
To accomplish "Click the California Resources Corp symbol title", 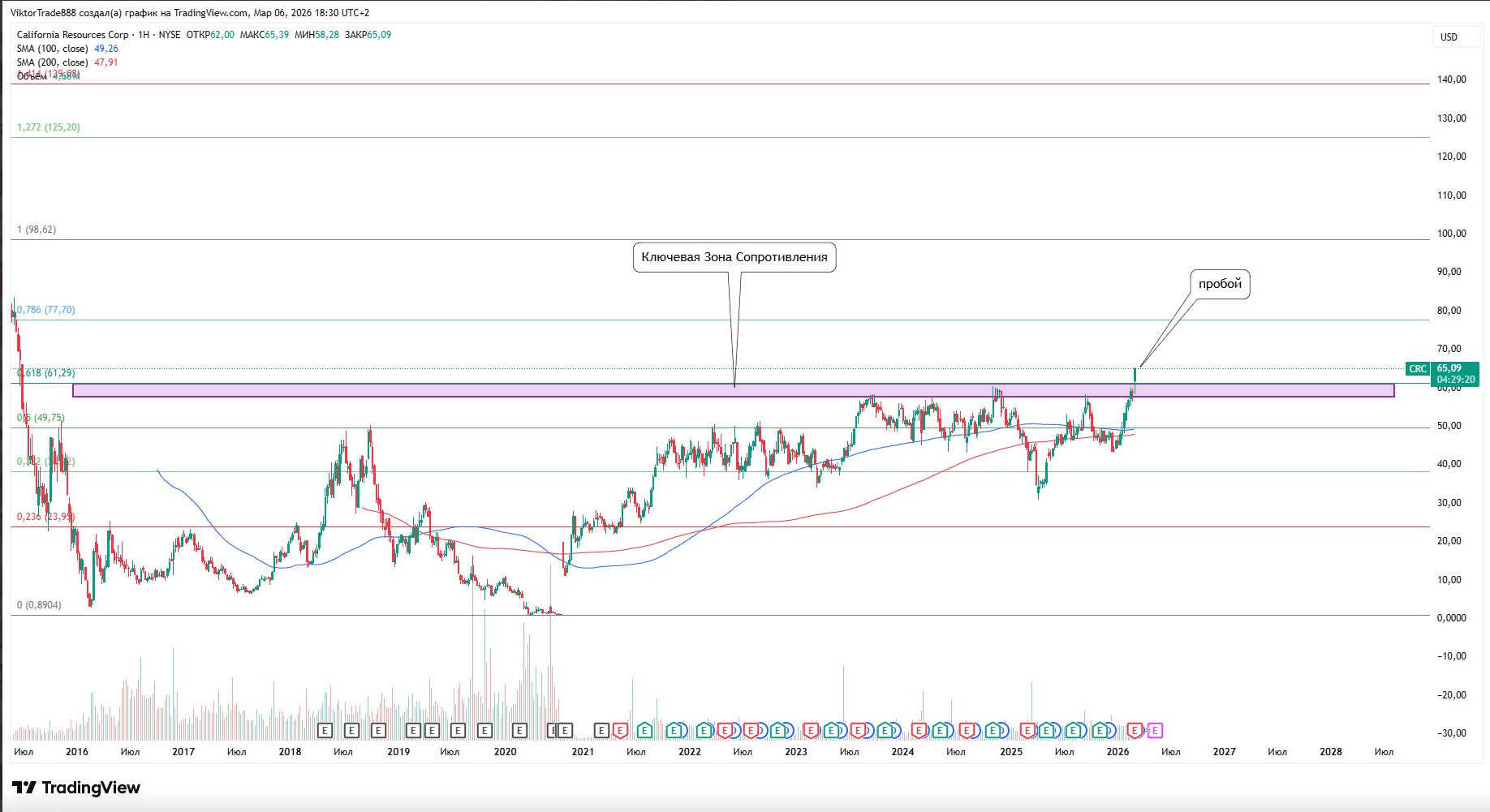I will (x=73, y=35).
